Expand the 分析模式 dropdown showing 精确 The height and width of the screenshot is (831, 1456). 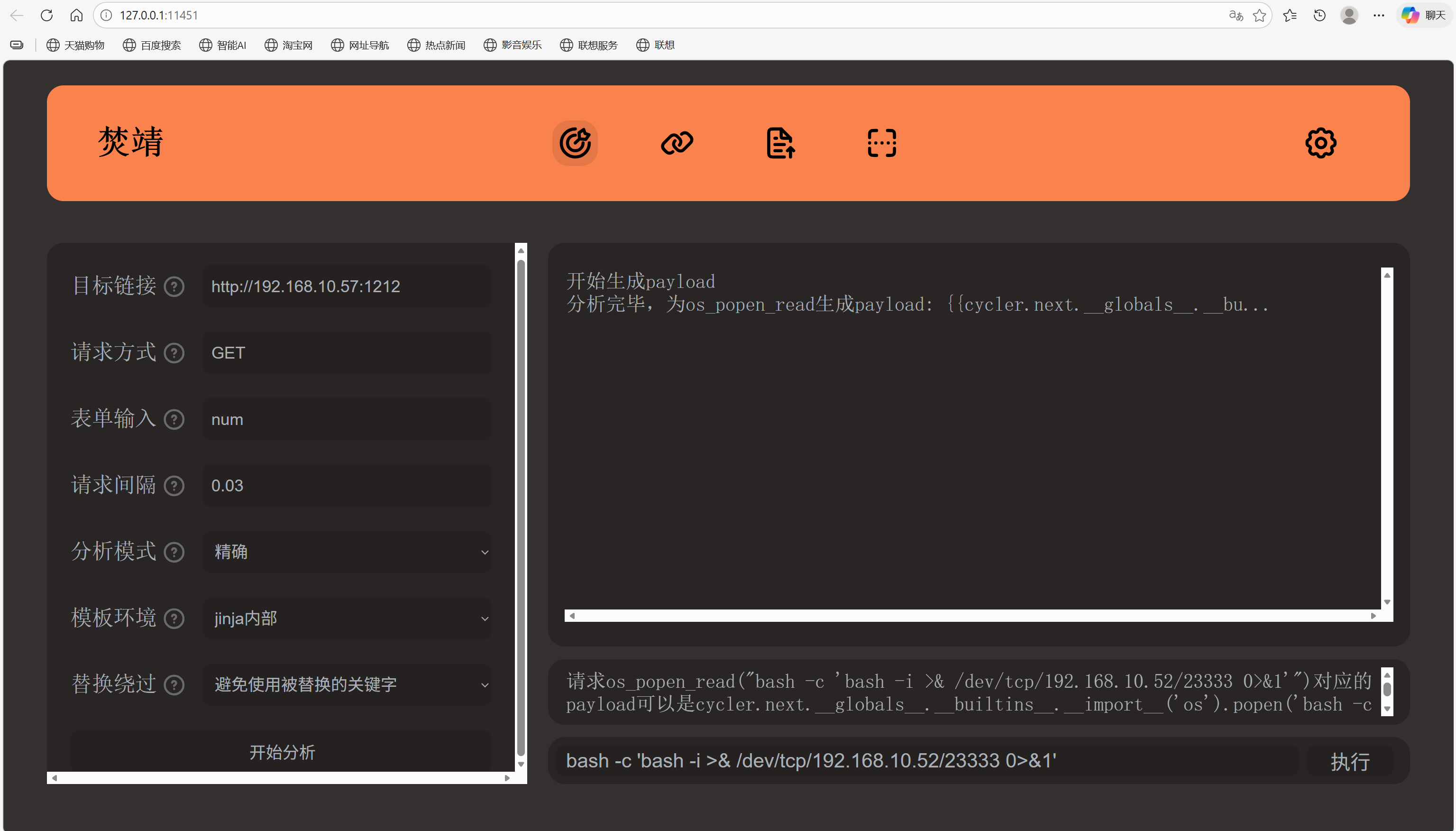[347, 552]
